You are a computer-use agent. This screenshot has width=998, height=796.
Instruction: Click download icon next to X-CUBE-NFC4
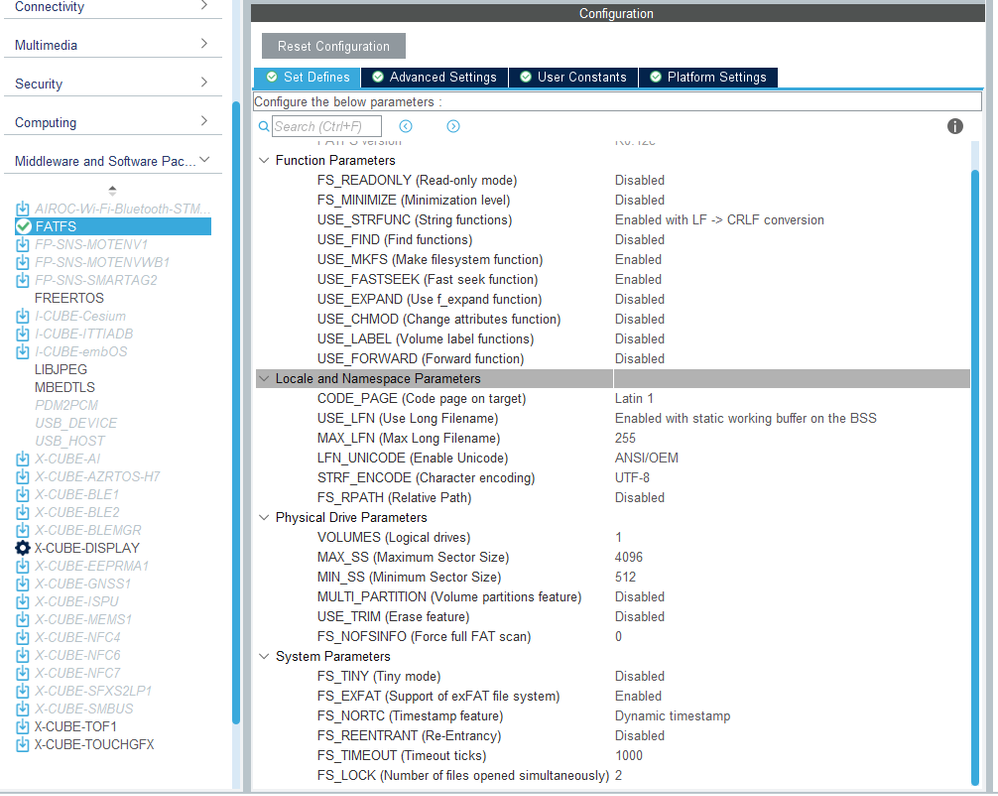(x=22, y=637)
